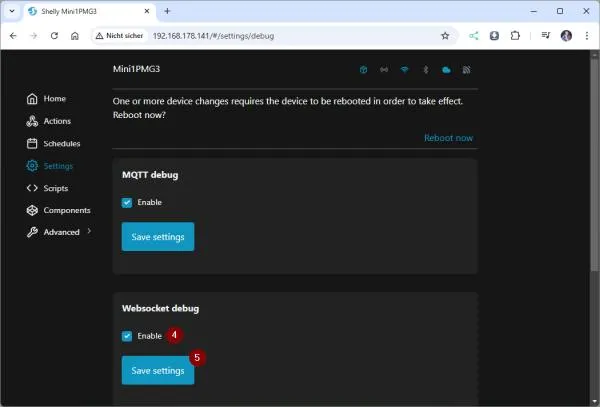
Task: Open the media control playlist icon
Action: (x=546, y=36)
